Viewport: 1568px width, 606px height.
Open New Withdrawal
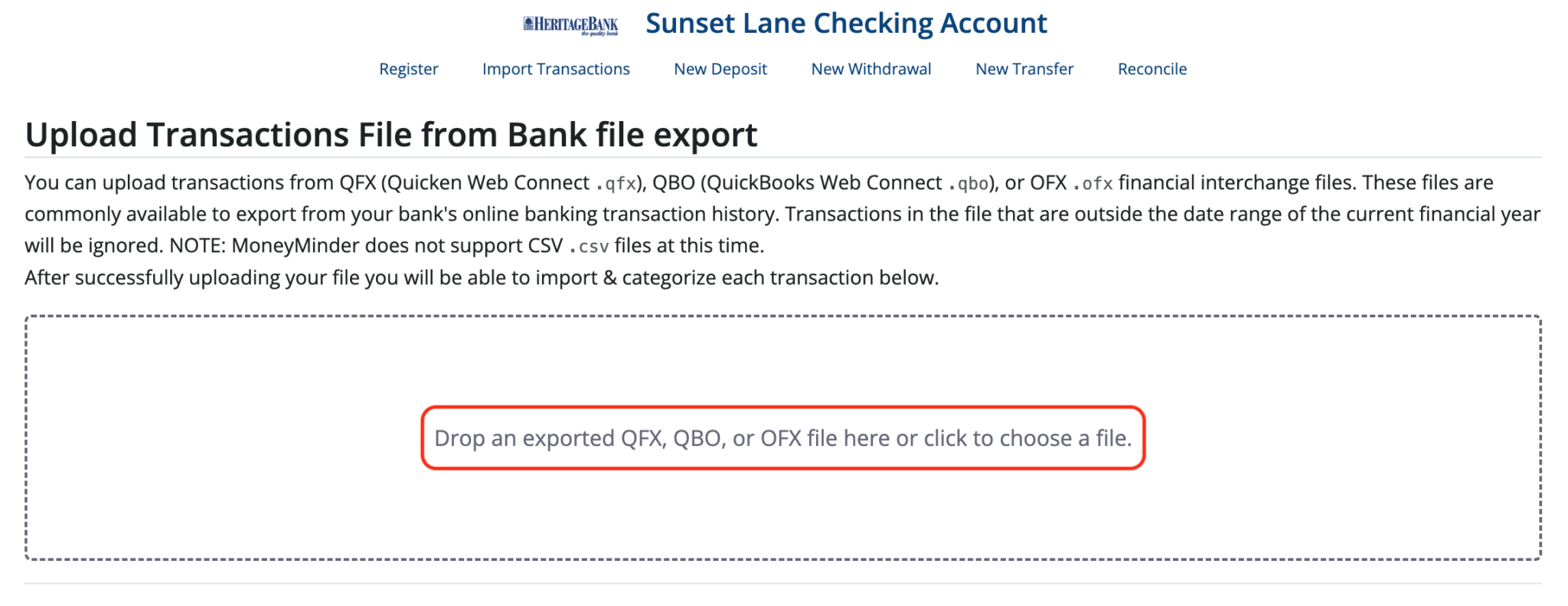pyautogui.click(x=871, y=69)
